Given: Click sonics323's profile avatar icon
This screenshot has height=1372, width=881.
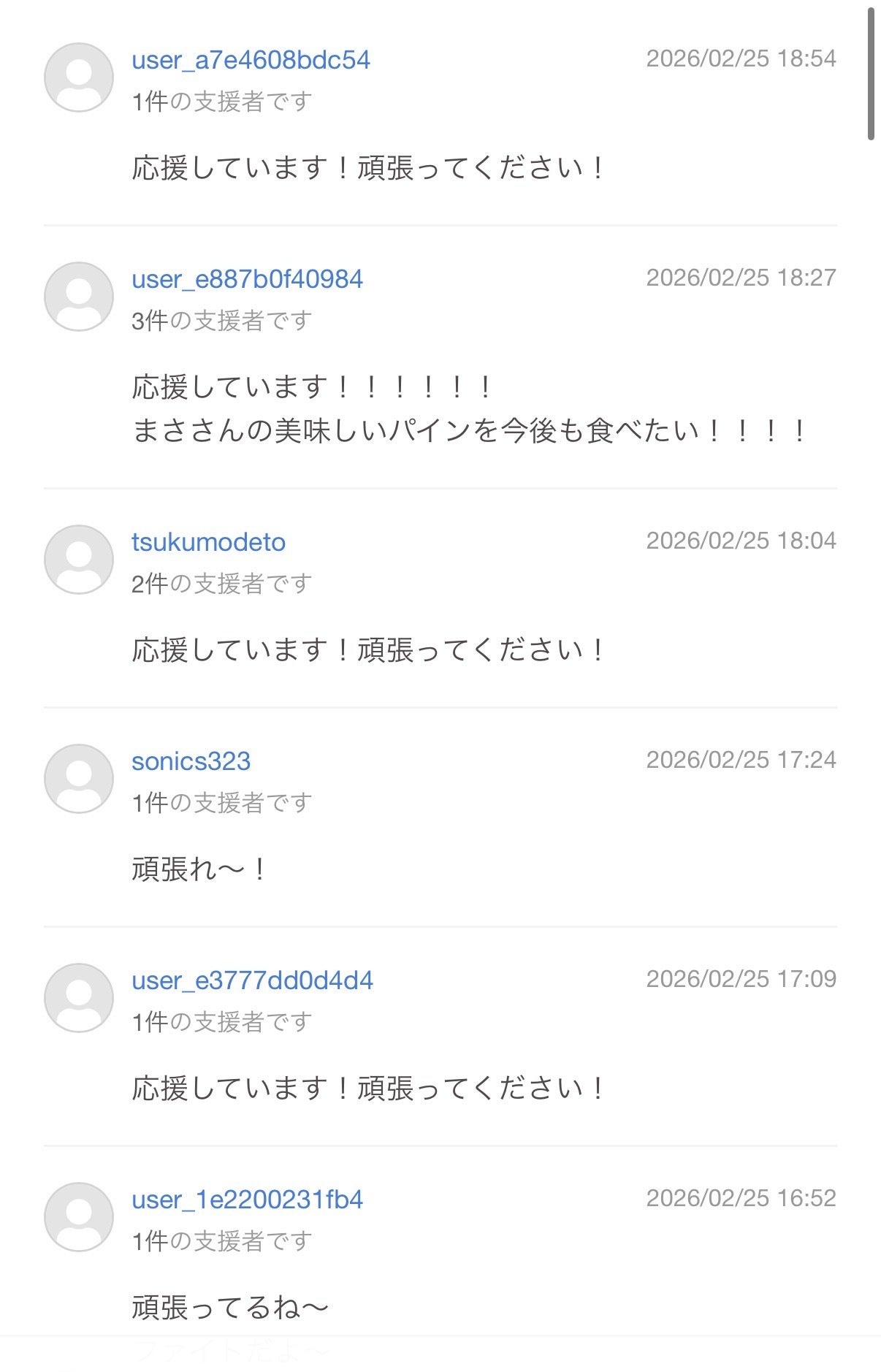Looking at the screenshot, I should coord(79,779).
